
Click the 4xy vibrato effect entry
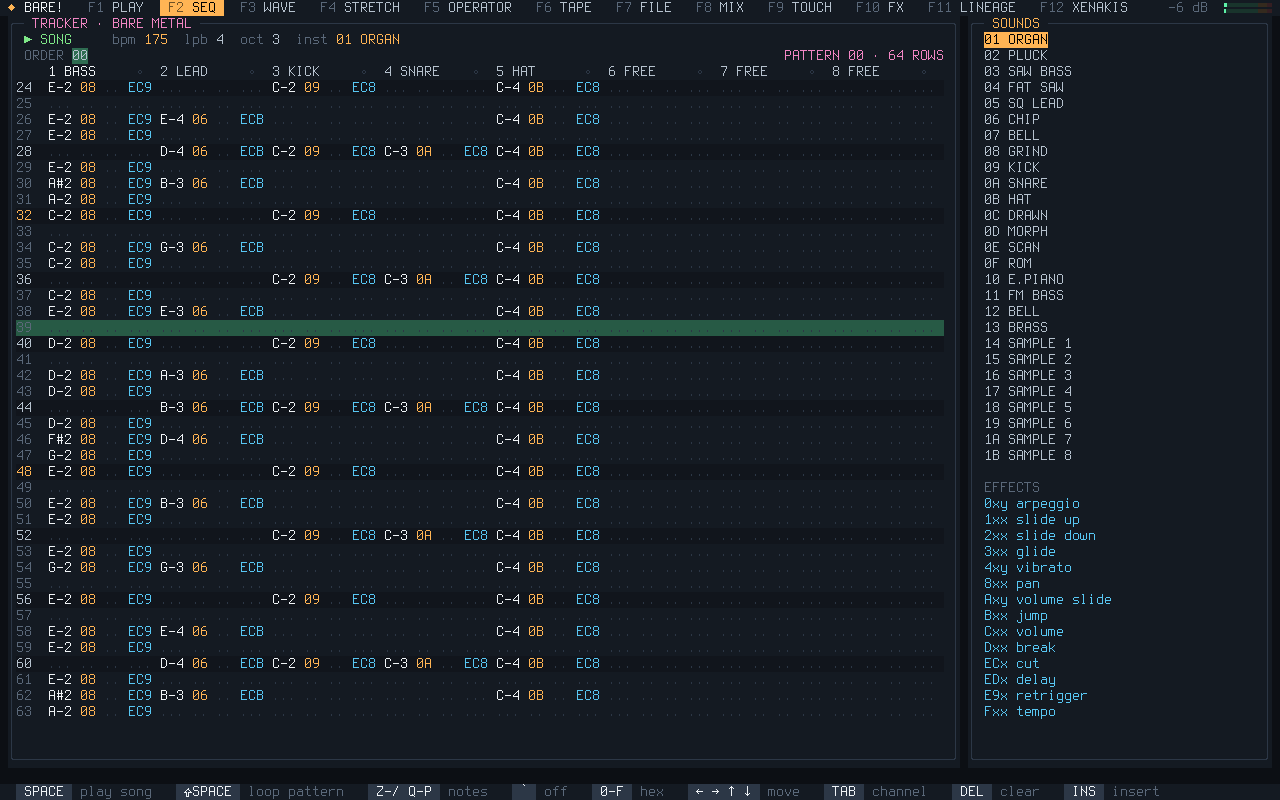point(1028,567)
